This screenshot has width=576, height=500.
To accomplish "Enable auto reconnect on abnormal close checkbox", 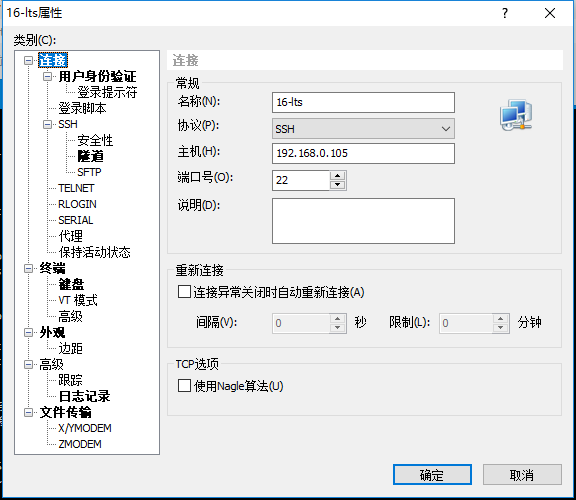I will point(184,292).
